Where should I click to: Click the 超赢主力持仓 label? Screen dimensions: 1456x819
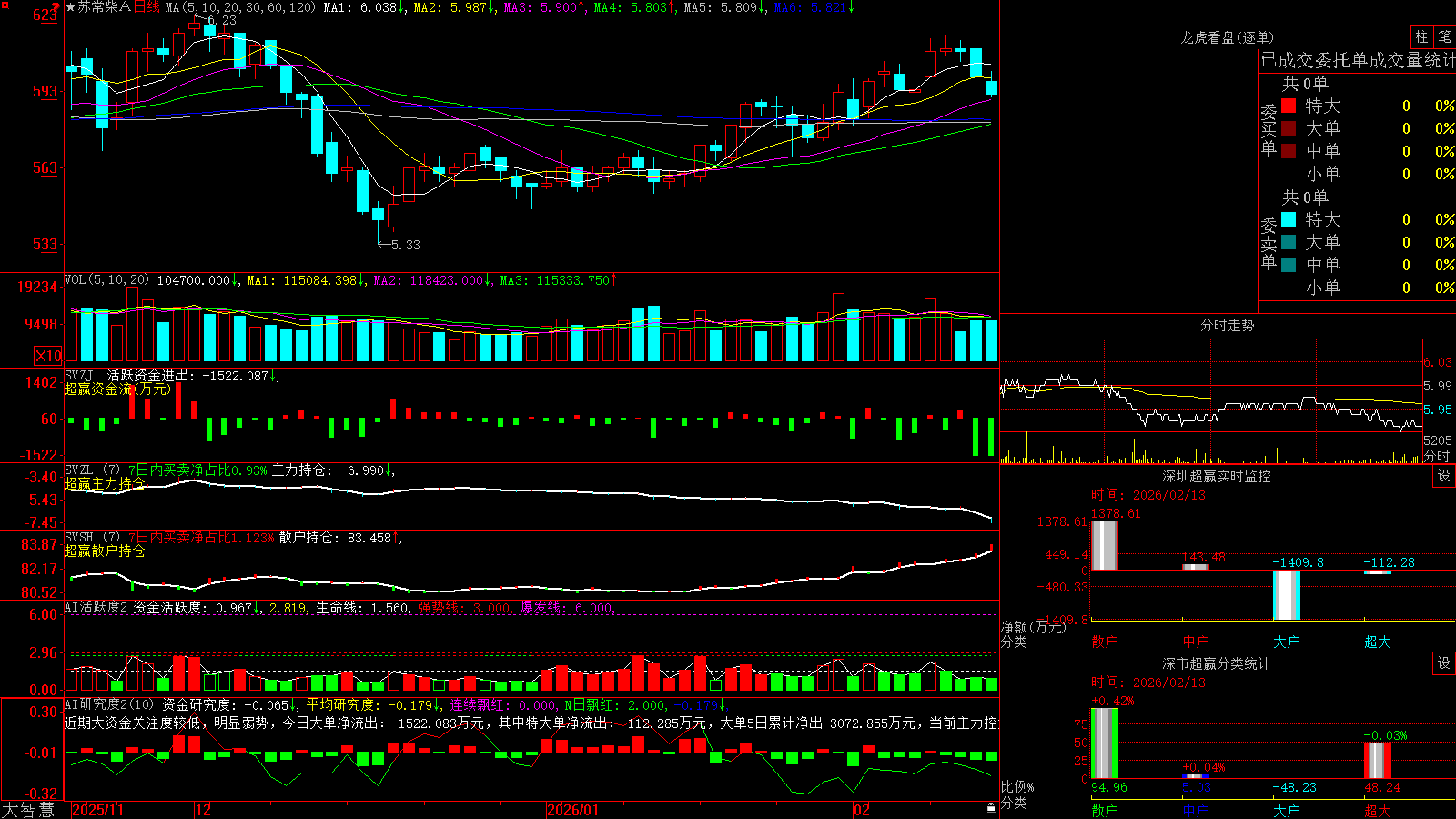(x=105, y=483)
